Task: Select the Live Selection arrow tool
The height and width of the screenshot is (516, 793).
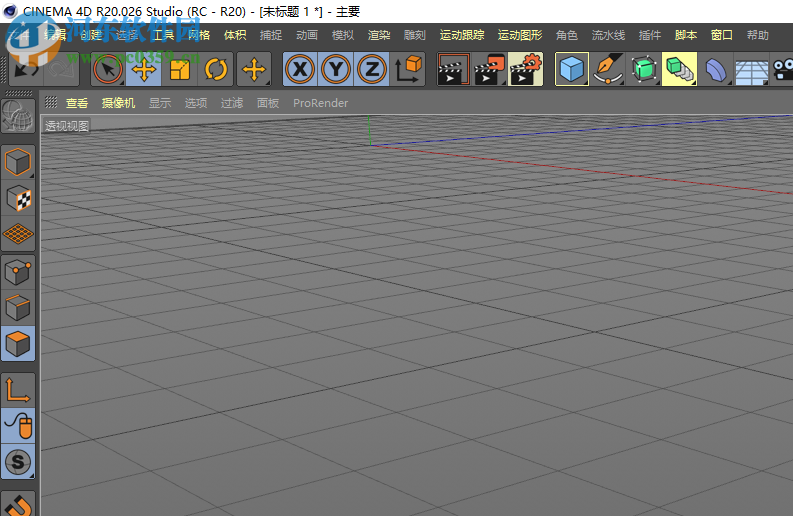Action: click(x=108, y=69)
